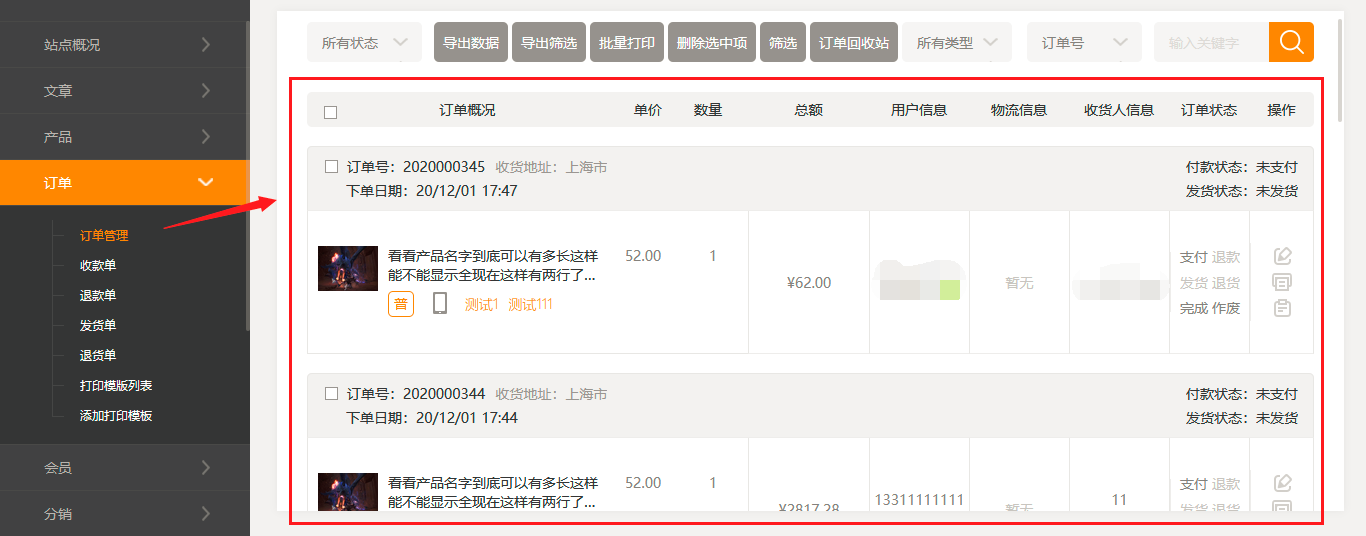Viewport: 1366px width, 536px height.
Task: Click edit icon for order 2020000344
Action: [x=1282, y=483]
